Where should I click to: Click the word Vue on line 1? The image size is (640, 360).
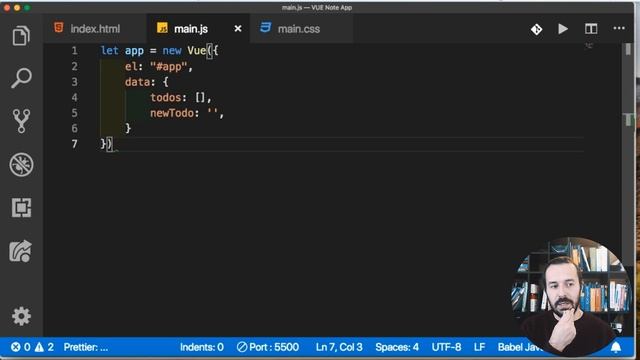point(196,51)
